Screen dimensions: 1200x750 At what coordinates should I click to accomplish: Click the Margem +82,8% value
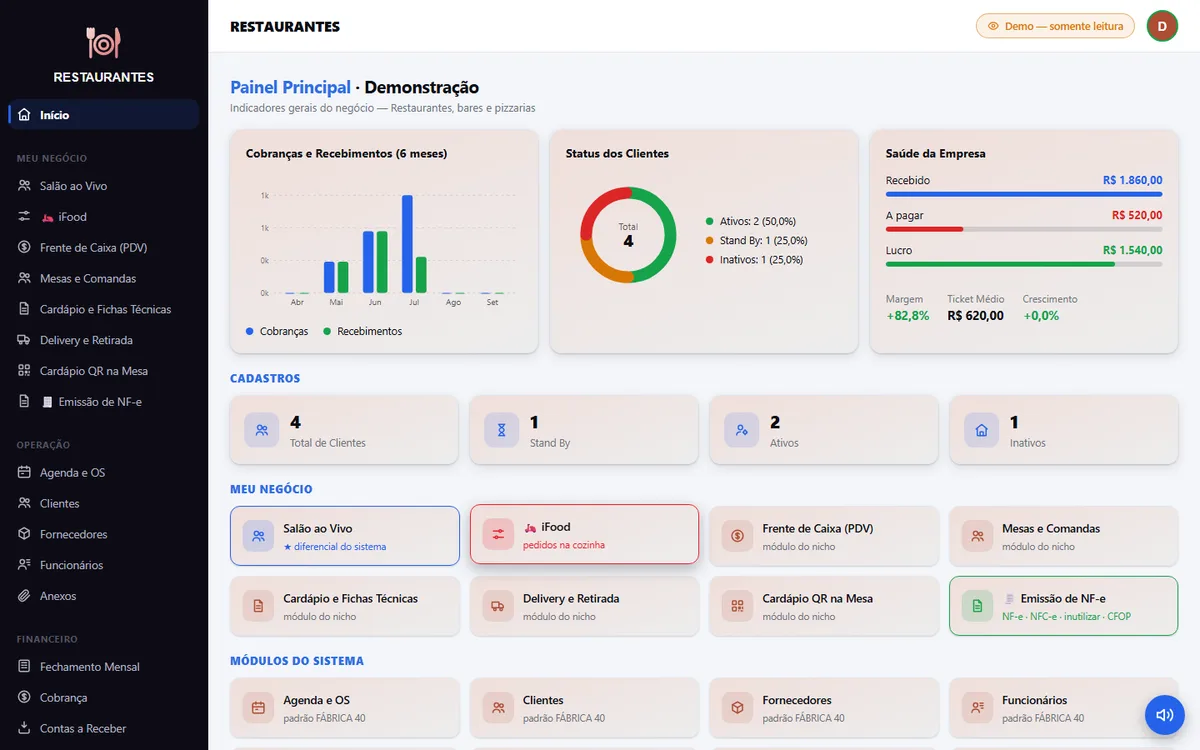pos(908,315)
